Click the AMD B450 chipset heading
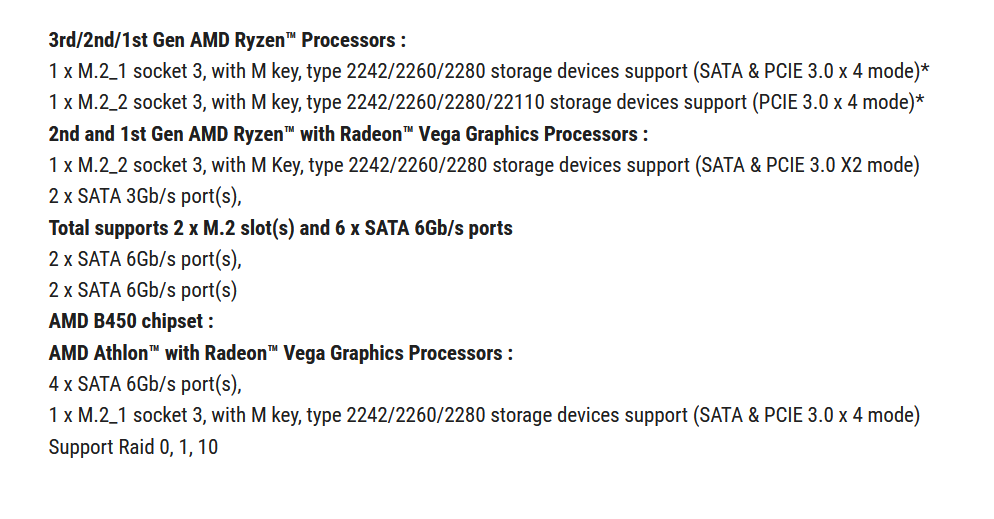The height and width of the screenshot is (519, 994). (x=131, y=321)
